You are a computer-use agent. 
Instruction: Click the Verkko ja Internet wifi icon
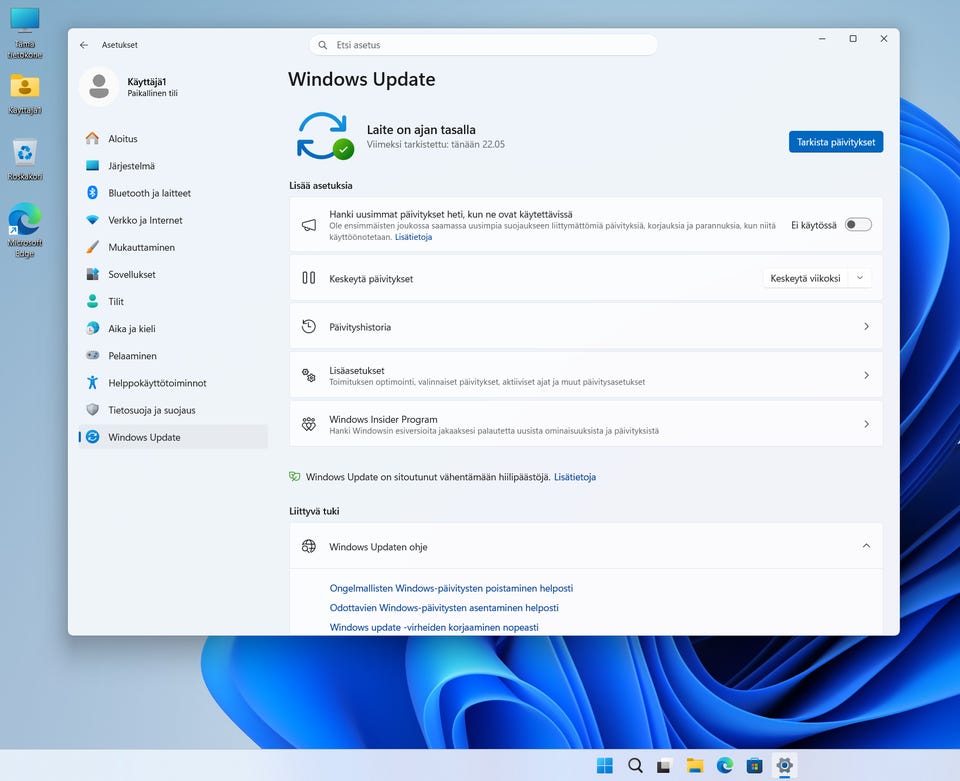[92, 220]
